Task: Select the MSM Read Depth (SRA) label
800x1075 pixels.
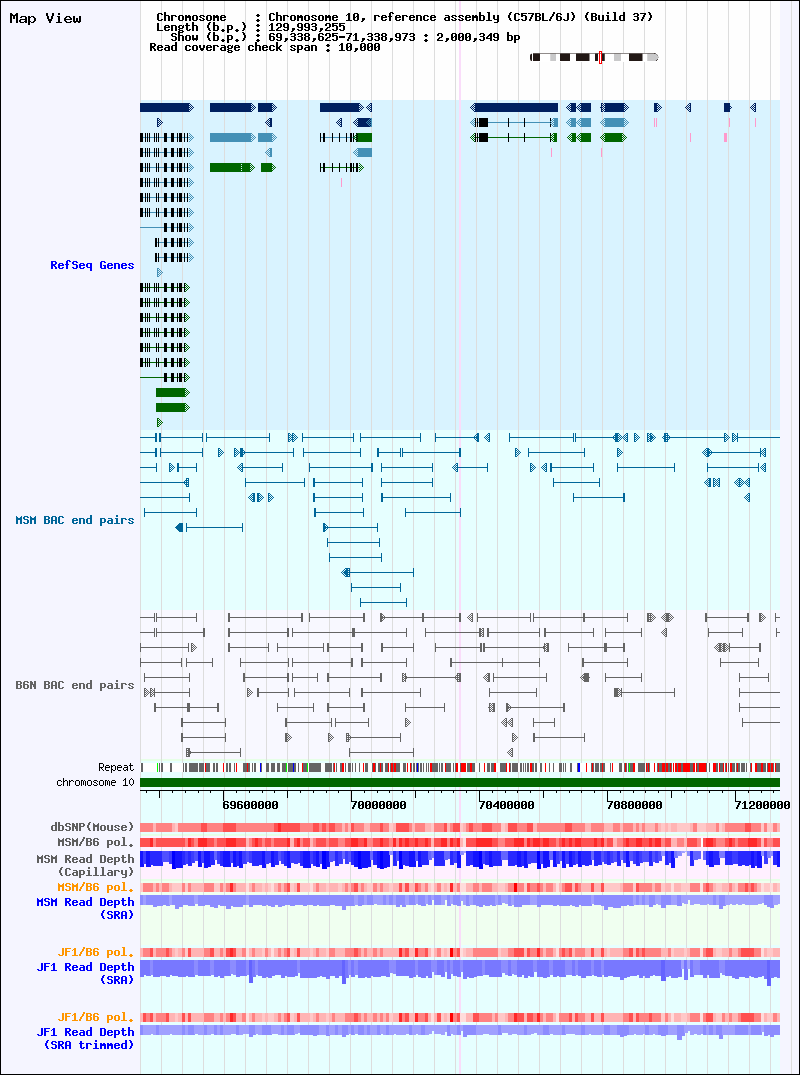Action: [85, 908]
